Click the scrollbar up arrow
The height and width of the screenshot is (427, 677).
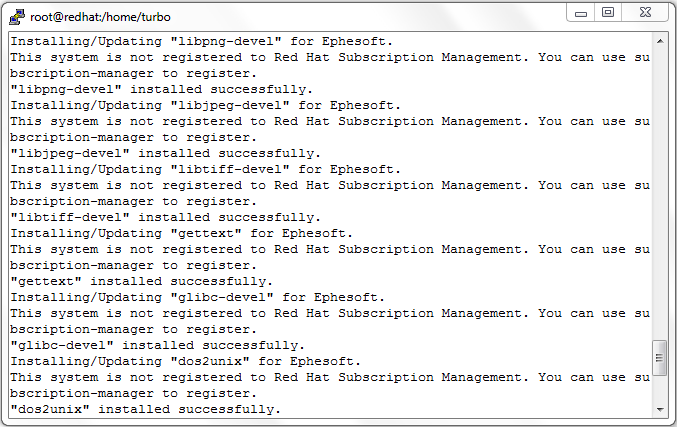pyautogui.click(x=660, y=41)
